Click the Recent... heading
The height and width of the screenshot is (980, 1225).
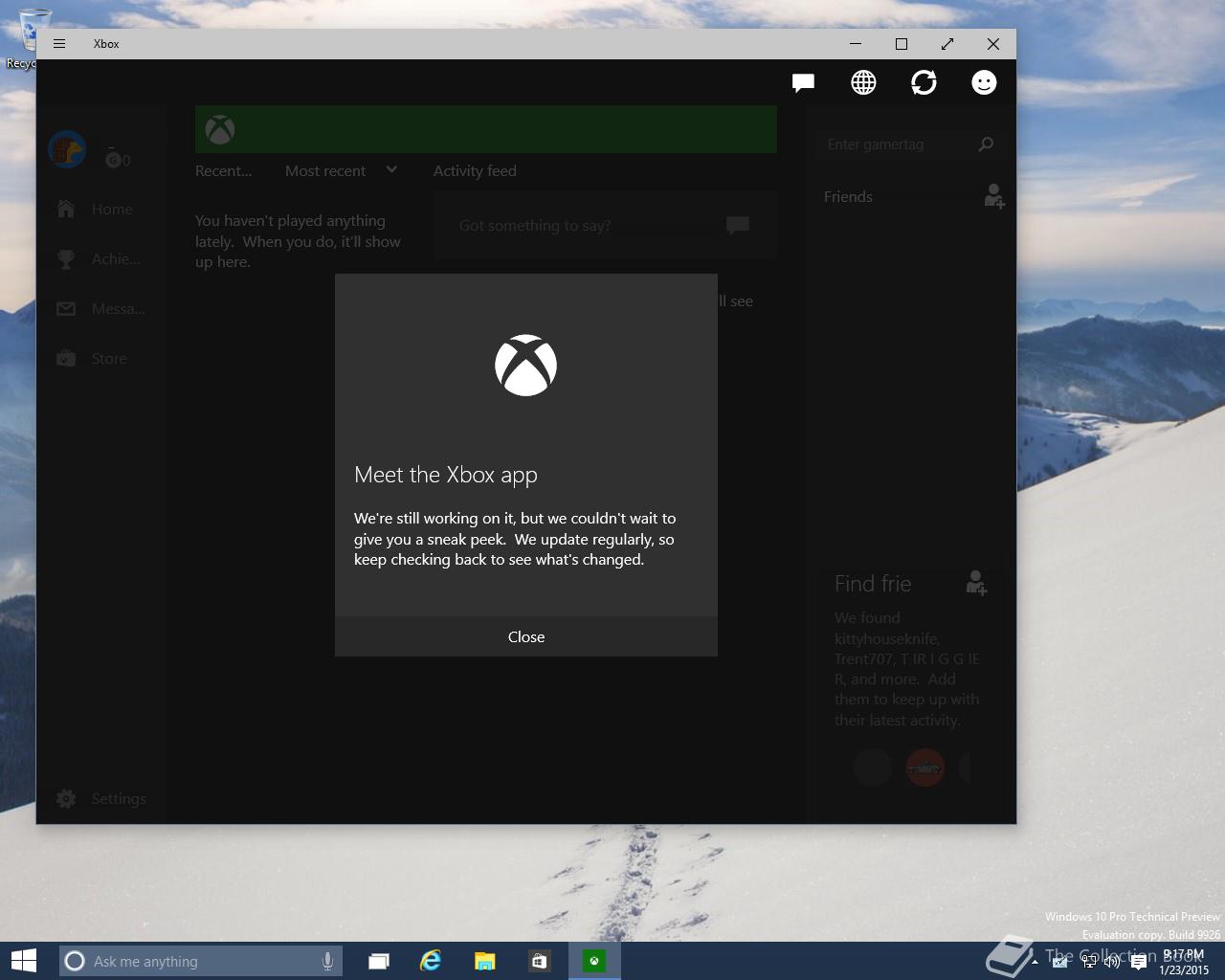pos(223,170)
